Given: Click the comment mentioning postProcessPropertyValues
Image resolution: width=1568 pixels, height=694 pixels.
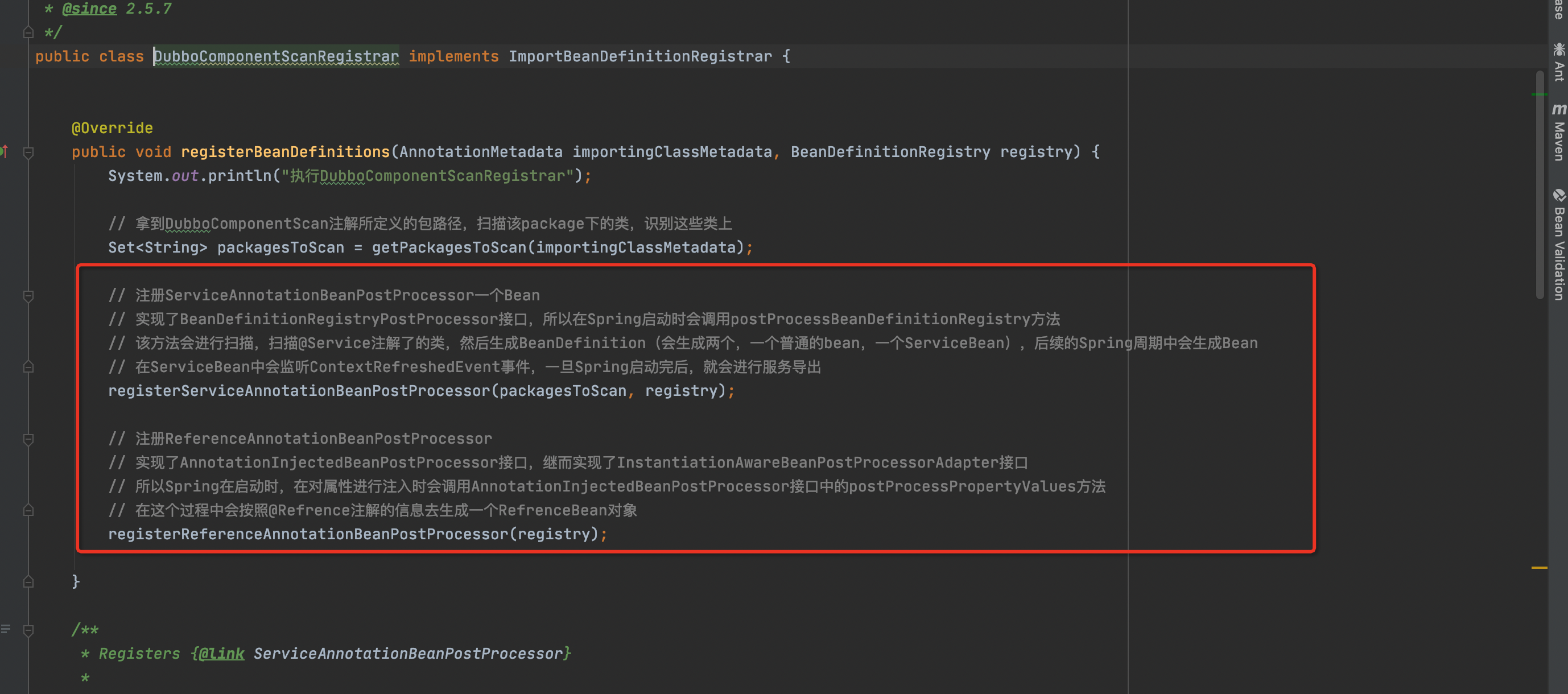Looking at the screenshot, I should coord(607,486).
